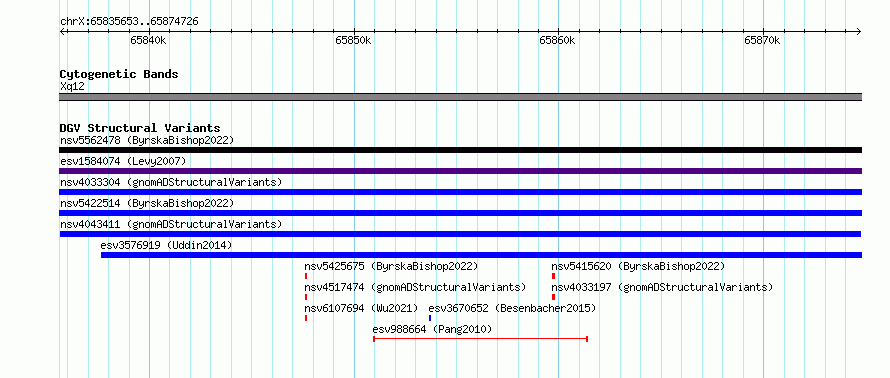Select the red marker under nsv4517474
This screenshot has width=890, height=378.
pos(306,297)
